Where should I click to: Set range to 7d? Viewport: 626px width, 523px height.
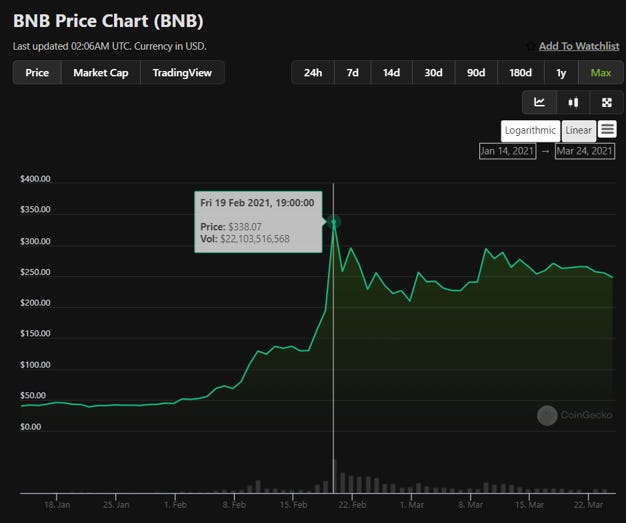pyautogui.click(x=353, y=73)
